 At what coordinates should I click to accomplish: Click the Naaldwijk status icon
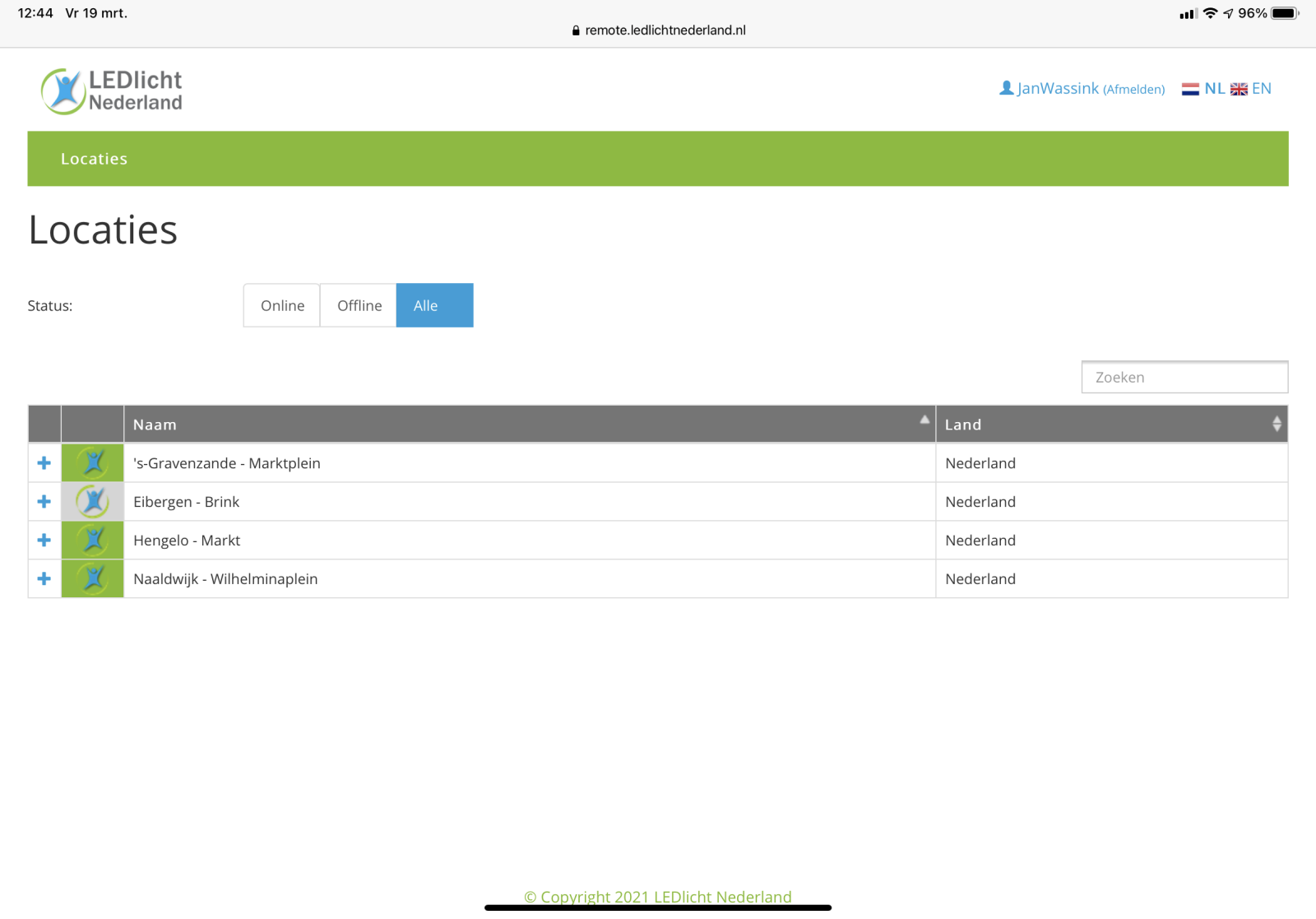93,579
